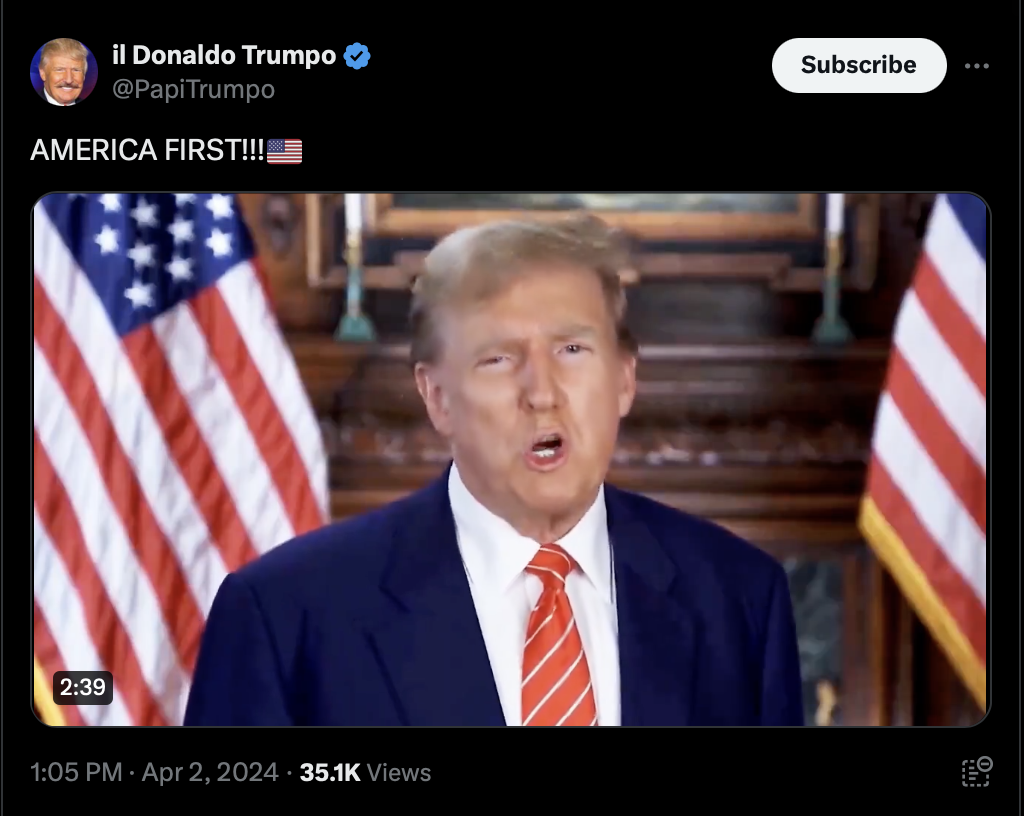Open the three-dot more options menu
Screen dimensions: 1024x816
point(976,66)
